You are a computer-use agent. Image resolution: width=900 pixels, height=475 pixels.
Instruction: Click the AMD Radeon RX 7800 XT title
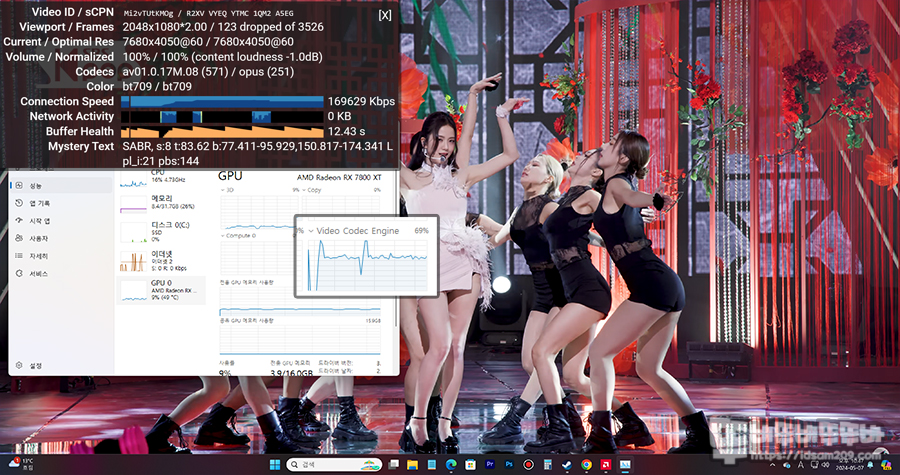pos(339,177)
